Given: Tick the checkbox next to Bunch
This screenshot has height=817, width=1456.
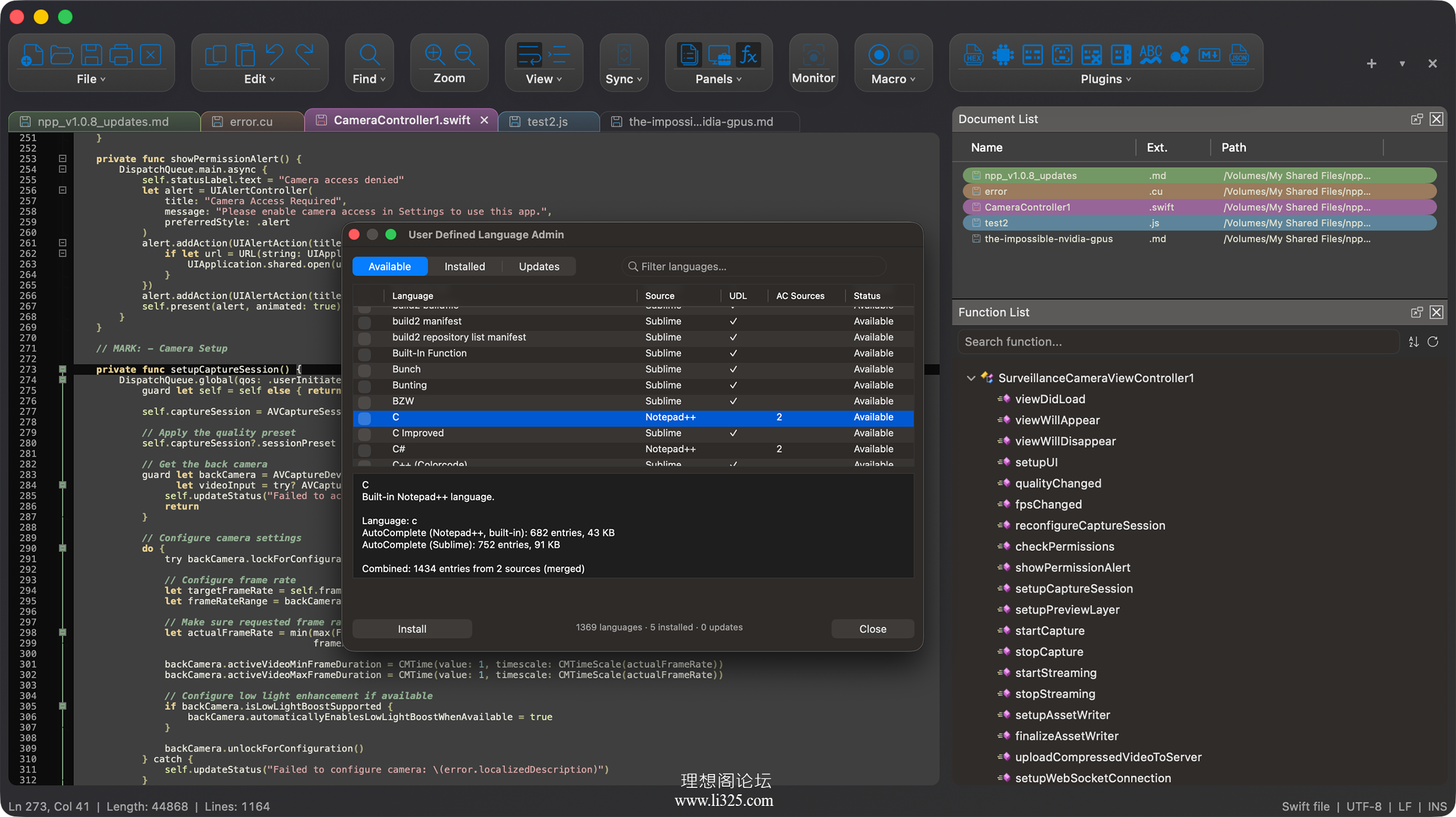Looking at the screenshot, I should pyautogui.click(x=365, y=370).
